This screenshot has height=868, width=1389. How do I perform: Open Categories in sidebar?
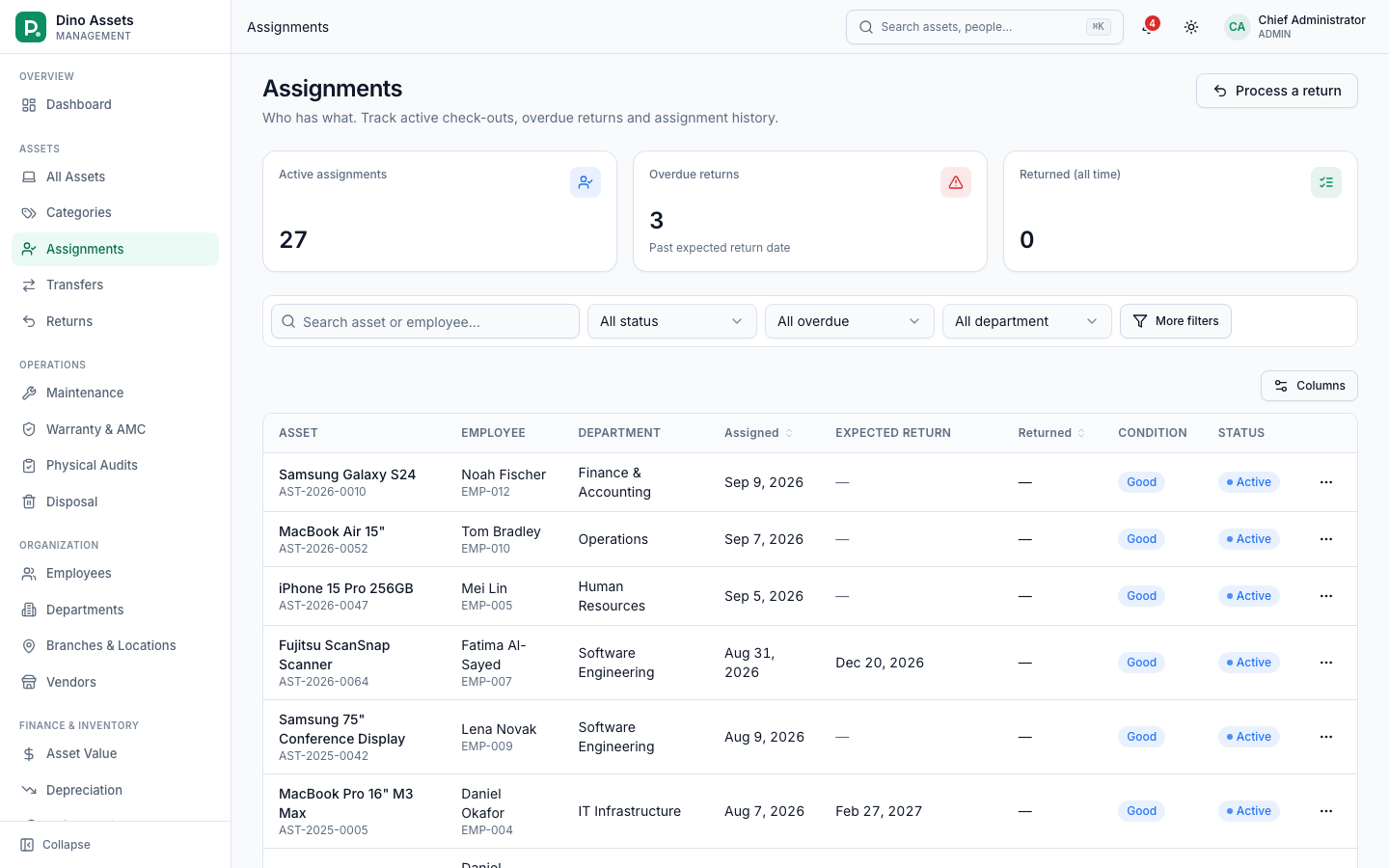115,212
